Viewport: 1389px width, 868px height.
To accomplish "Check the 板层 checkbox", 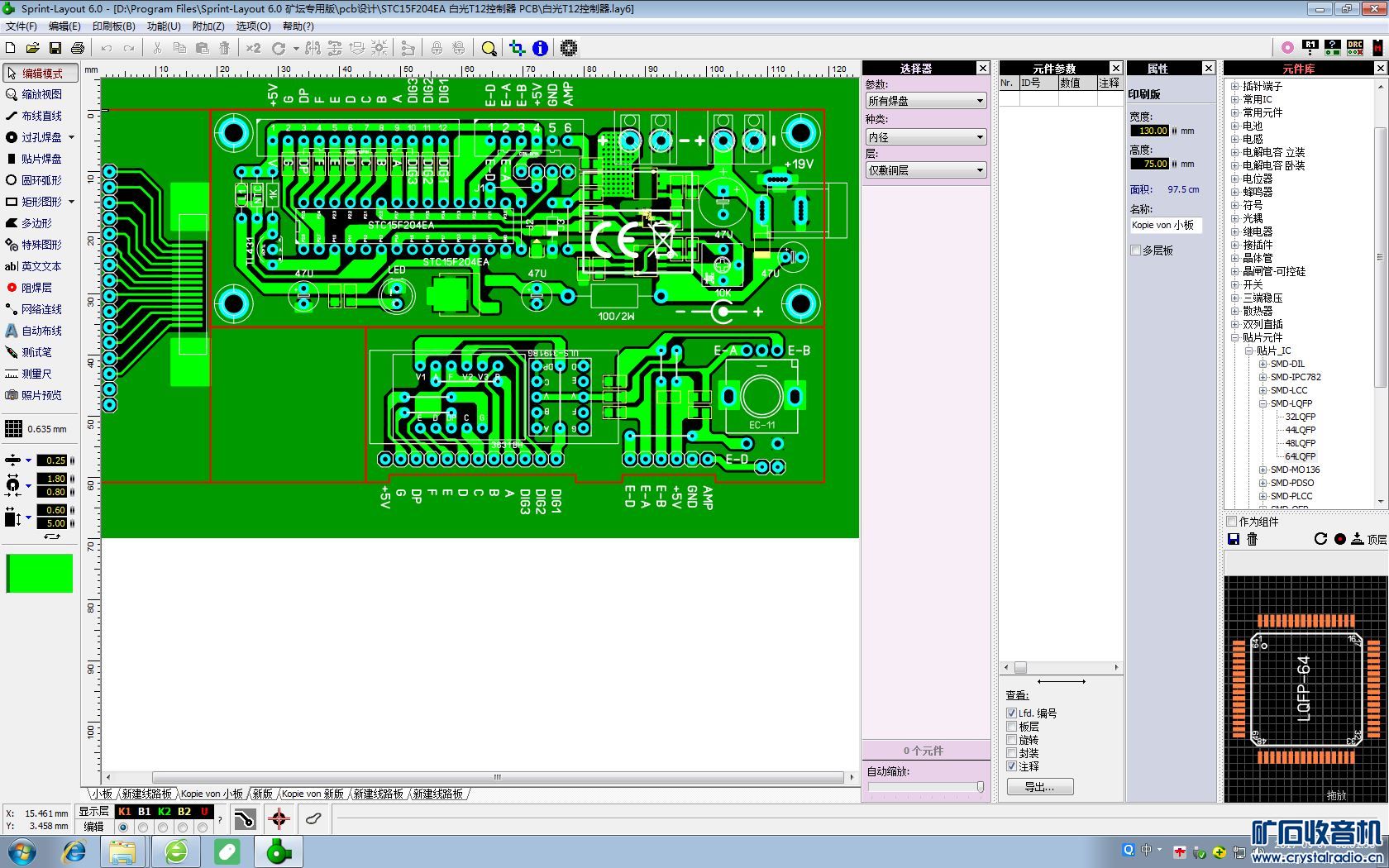I will [1011, 727].
